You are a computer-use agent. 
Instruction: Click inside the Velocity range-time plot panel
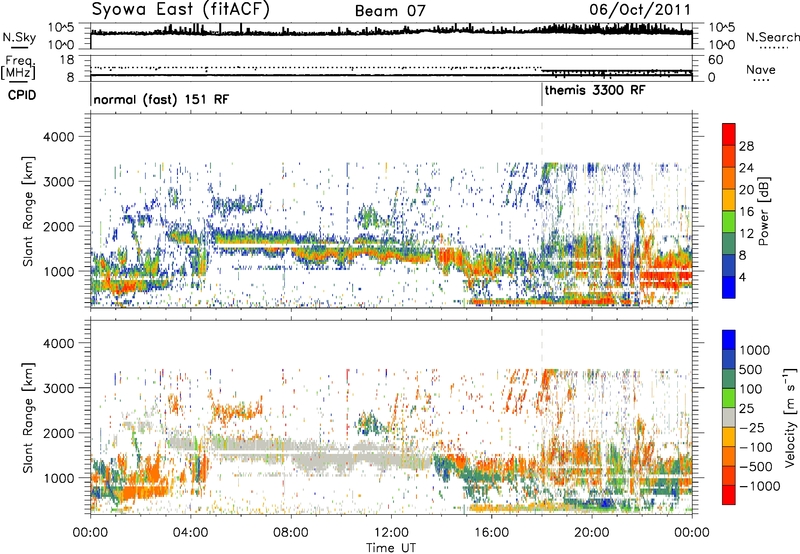(391, 416)
